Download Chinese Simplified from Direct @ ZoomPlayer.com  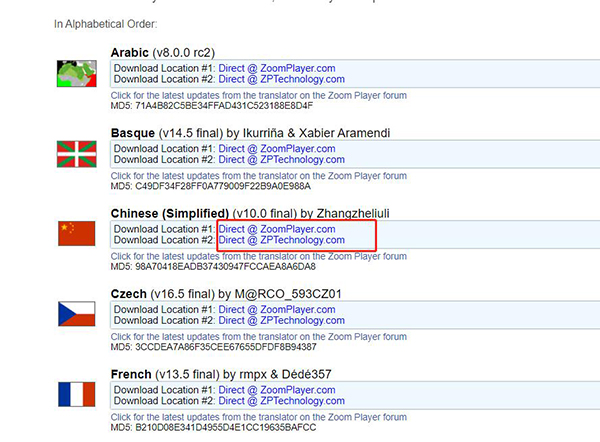pos(277,229)
